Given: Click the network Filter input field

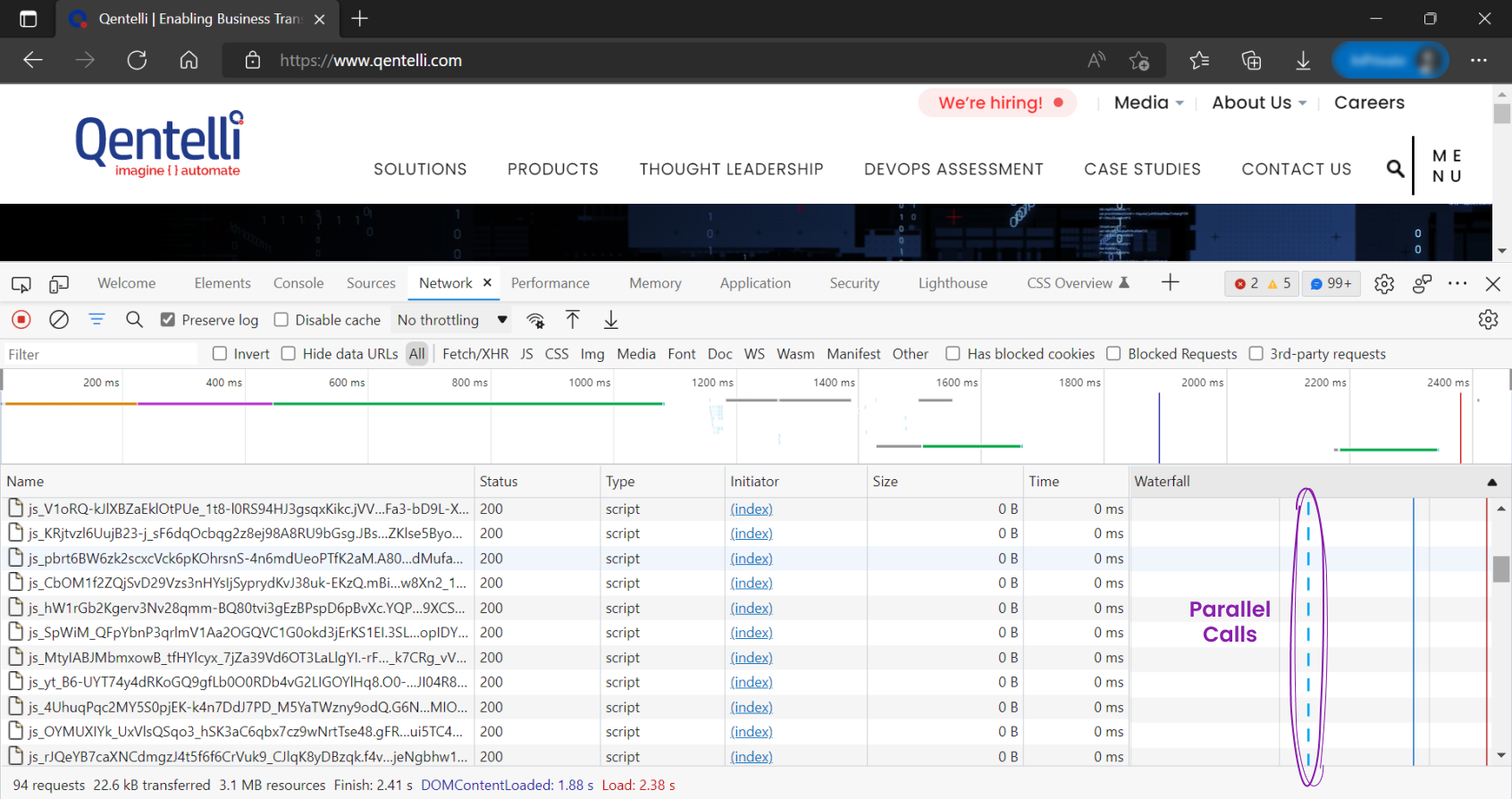Looking at the screenshot, I should coord(100,354).
